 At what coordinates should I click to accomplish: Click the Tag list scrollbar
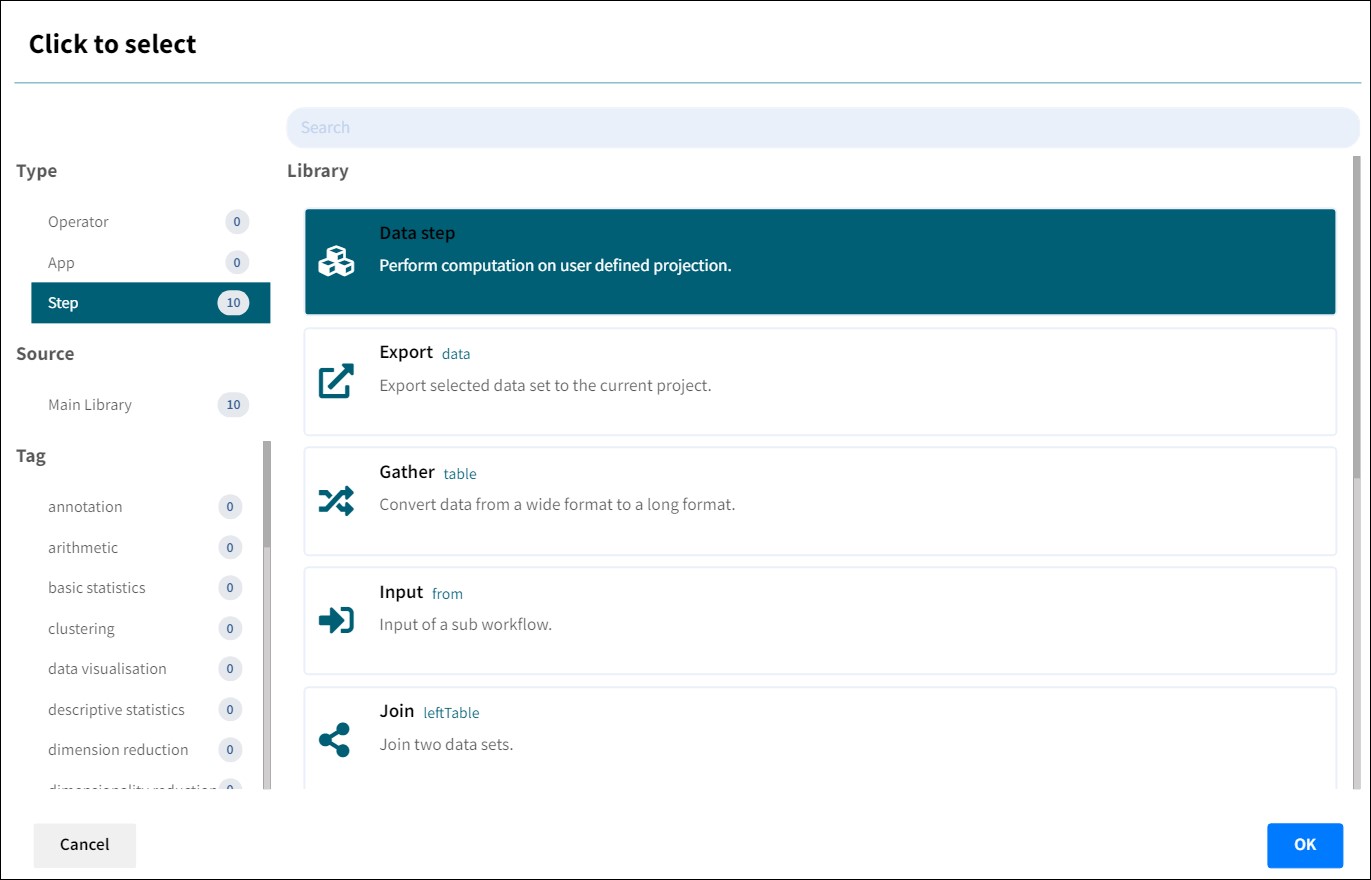click(x=267, y=495)
